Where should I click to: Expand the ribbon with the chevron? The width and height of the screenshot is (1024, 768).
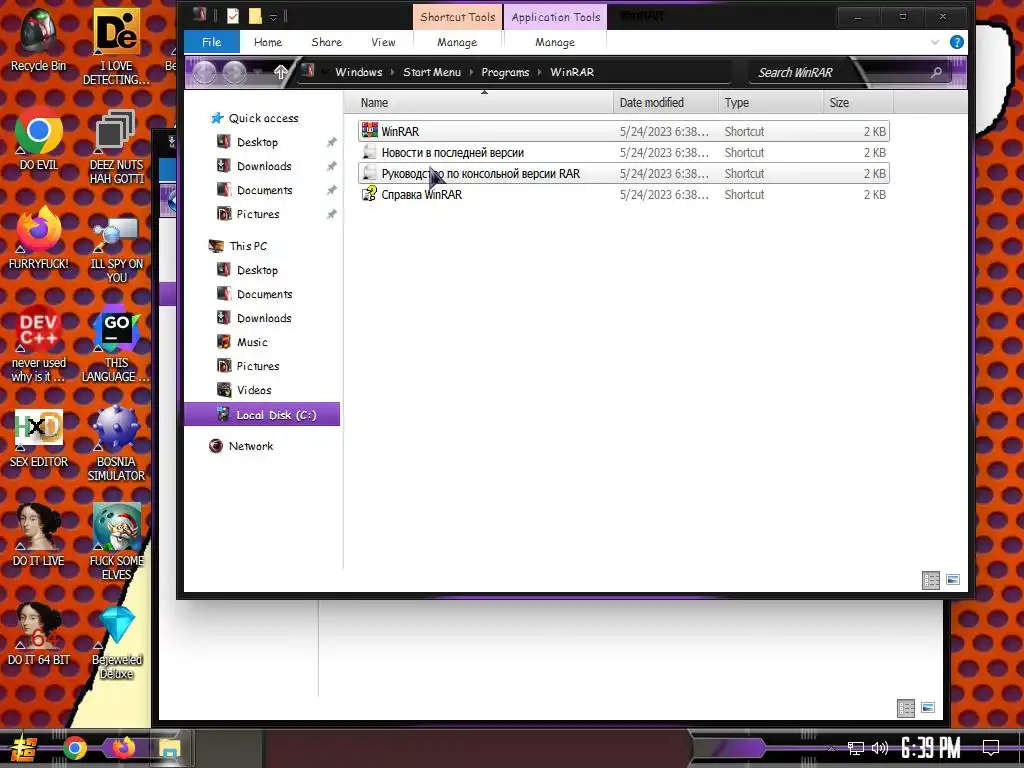coord(935,42)
